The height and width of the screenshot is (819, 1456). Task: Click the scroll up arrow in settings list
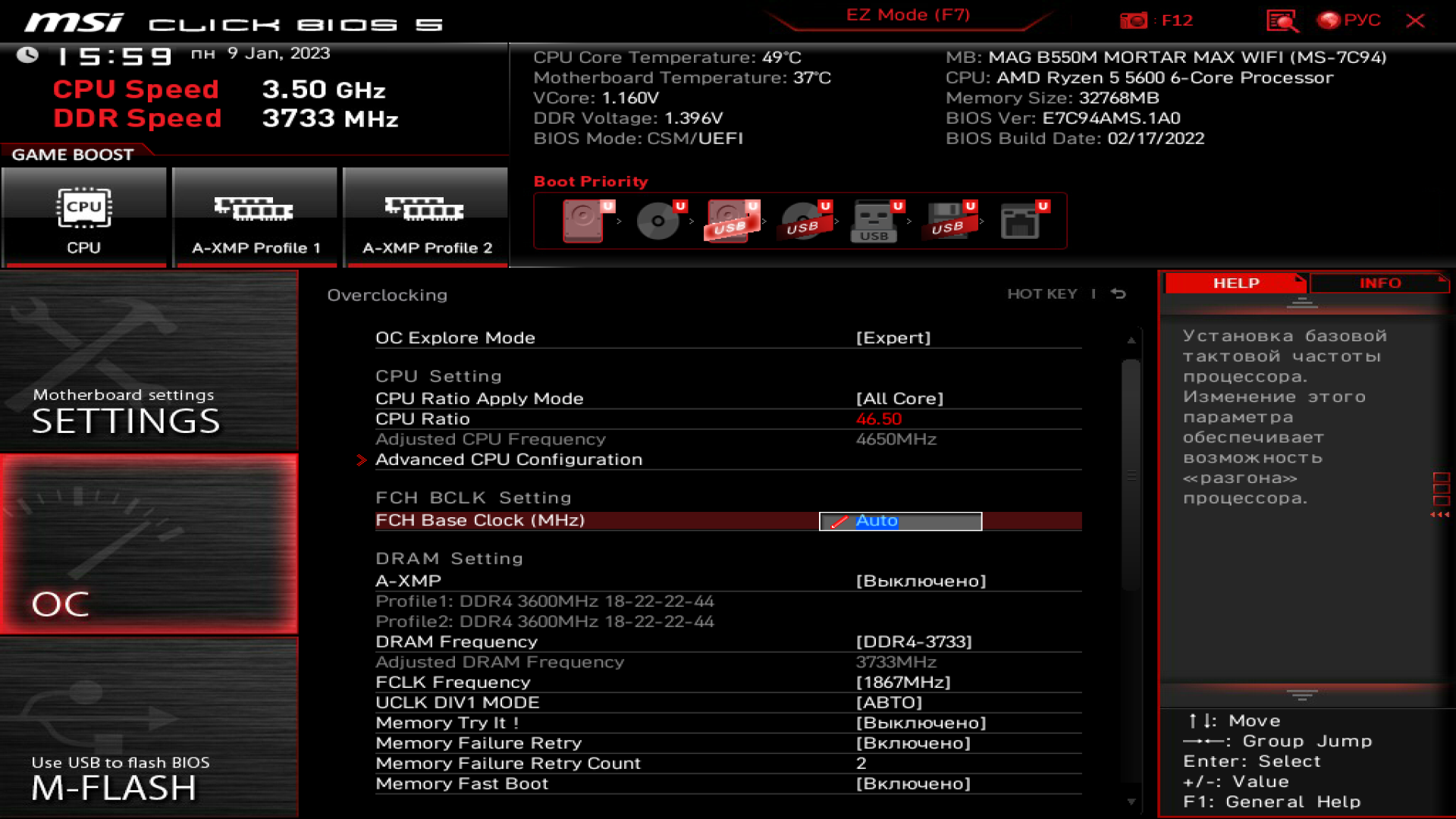(x=1131, y=340)
